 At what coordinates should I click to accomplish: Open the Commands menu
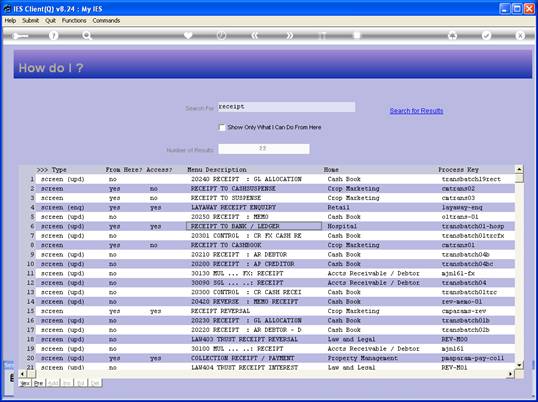point(106,21)
